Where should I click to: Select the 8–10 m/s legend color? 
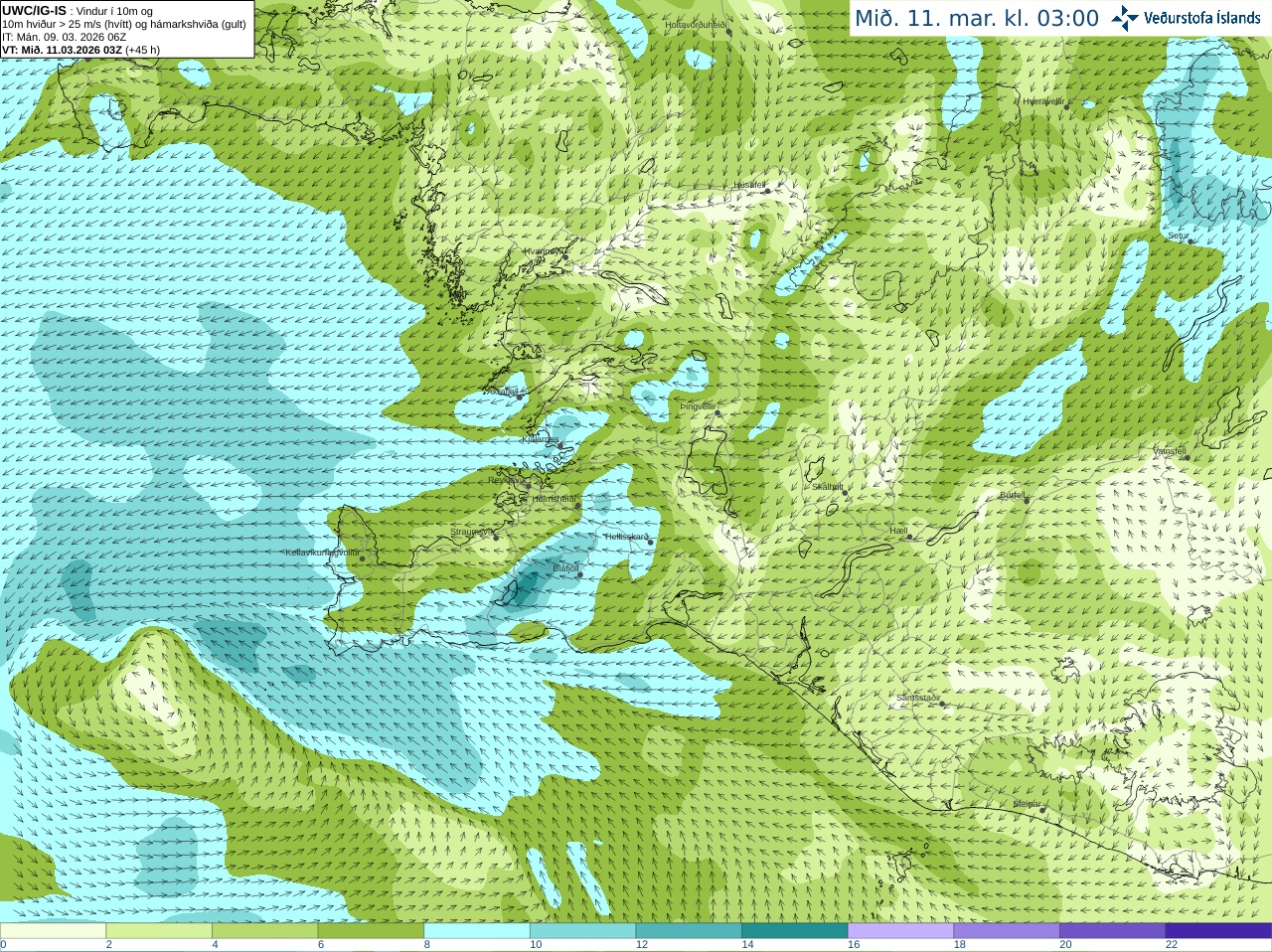point(477,931)
